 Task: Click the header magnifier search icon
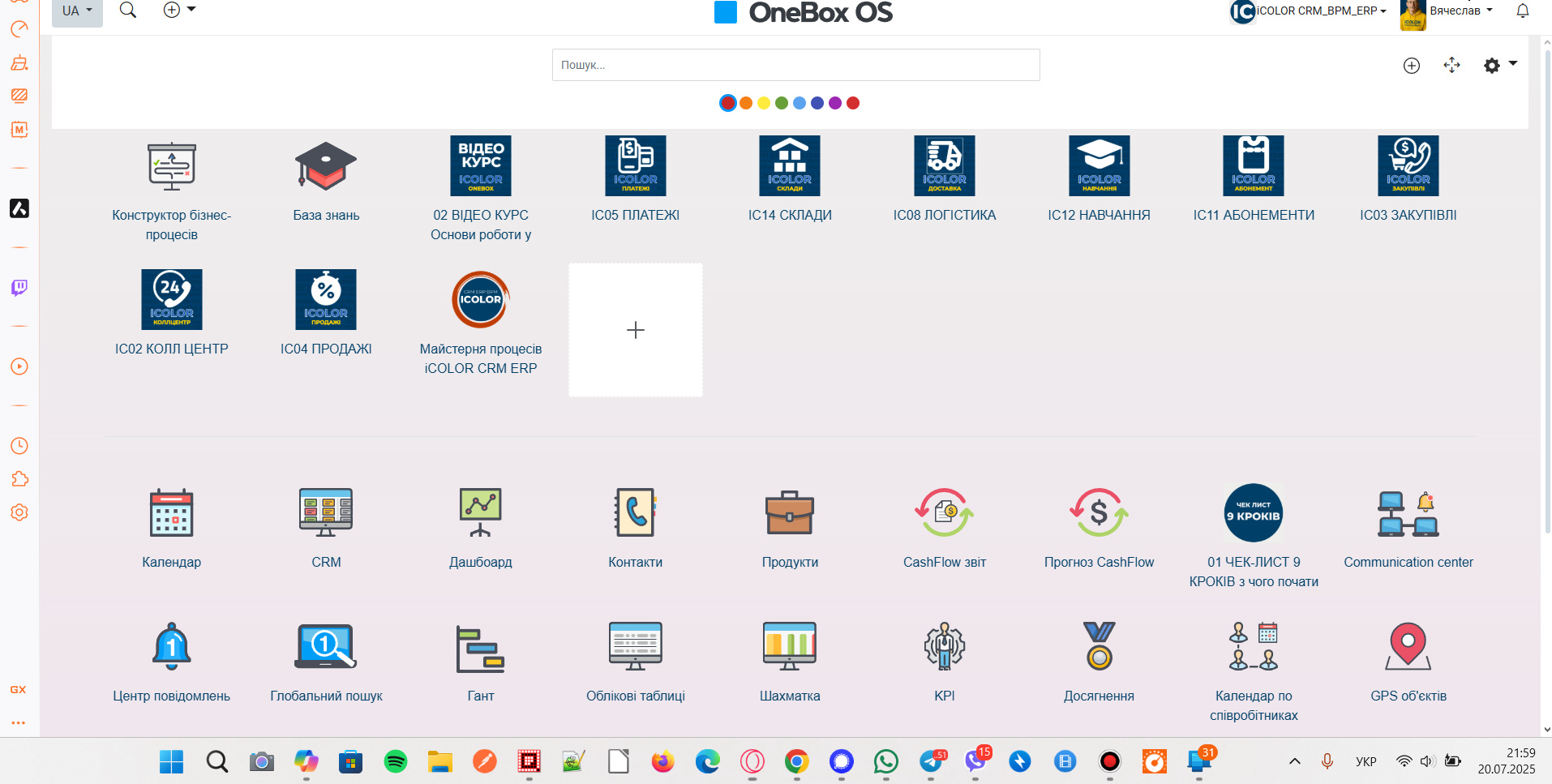pos(128,10)
